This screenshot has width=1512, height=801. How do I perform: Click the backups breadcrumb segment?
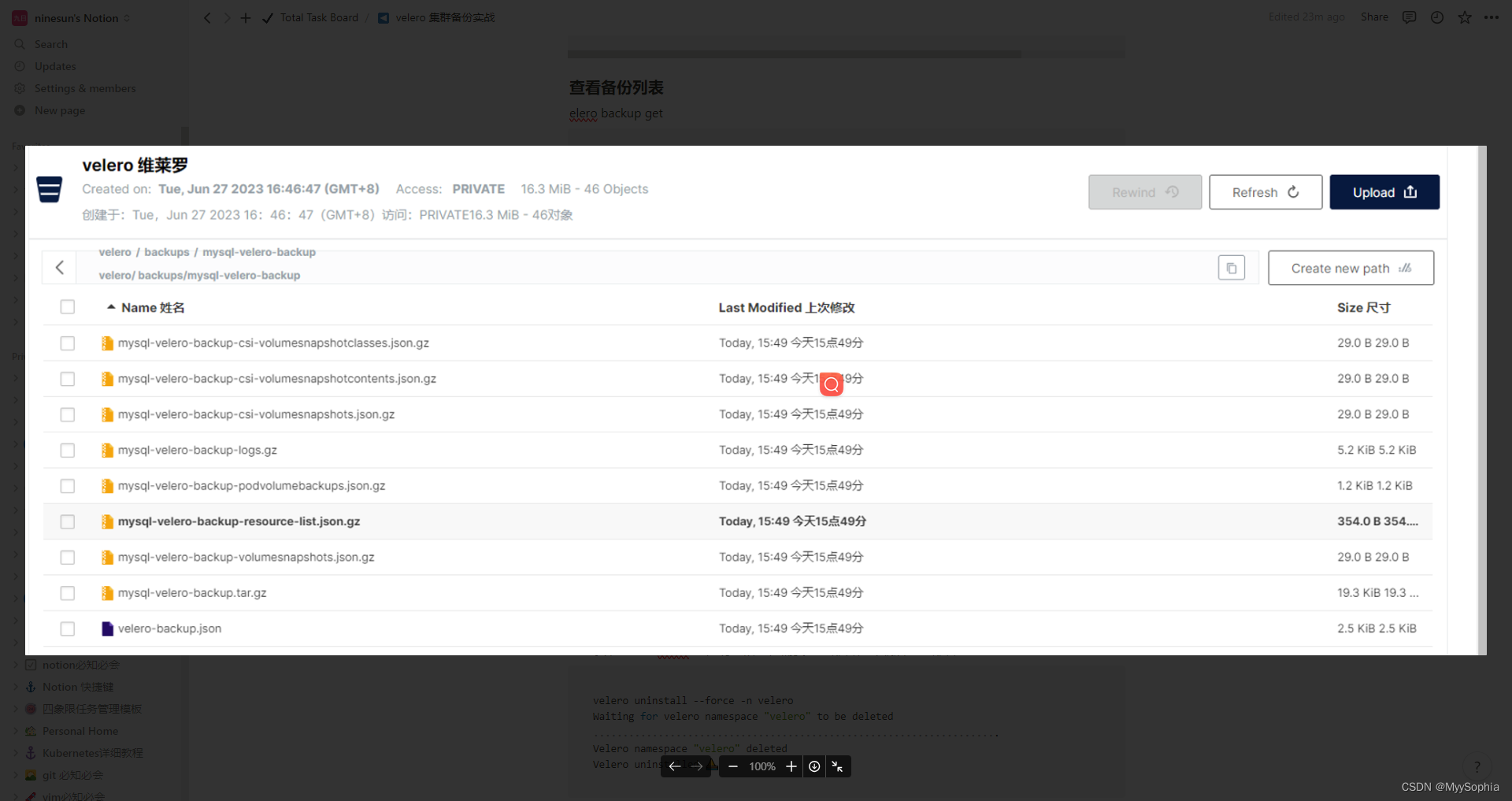pyautogui.click(x=167, y=252)
